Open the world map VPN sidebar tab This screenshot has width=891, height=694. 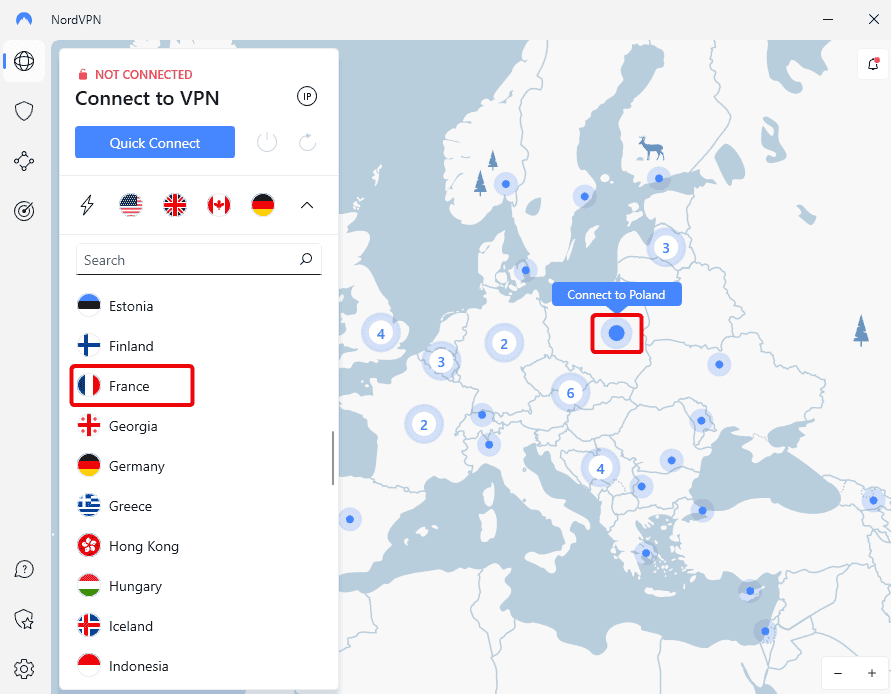coord(24,61)
